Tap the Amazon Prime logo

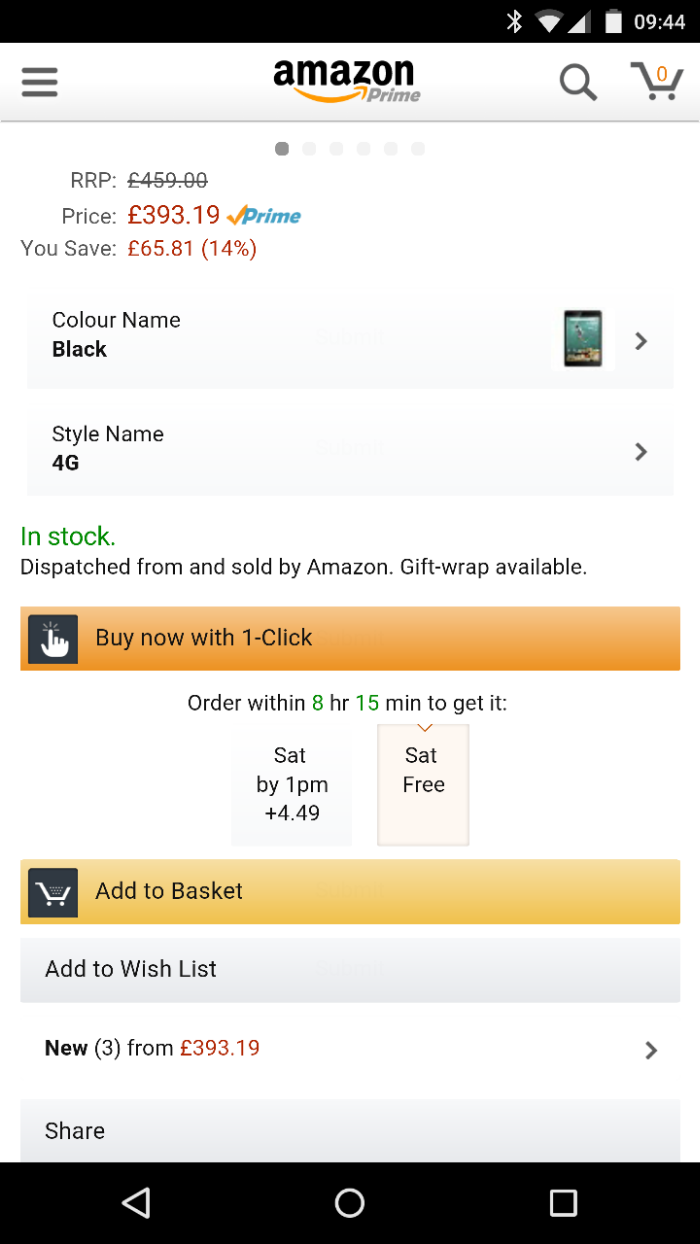pyautogui.click(x=346, y=81)
